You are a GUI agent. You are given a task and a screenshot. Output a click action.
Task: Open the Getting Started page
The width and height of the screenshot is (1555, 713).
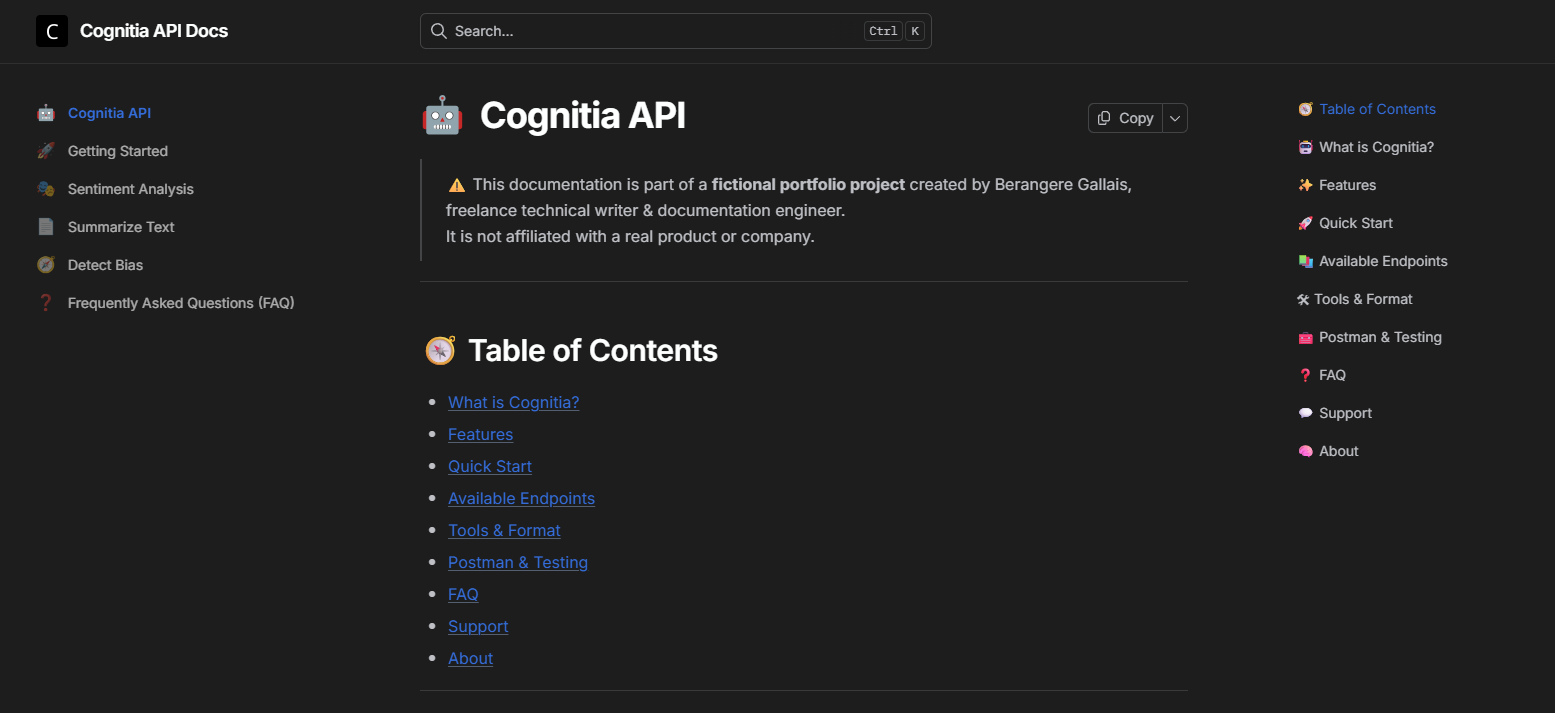(118, 151)
